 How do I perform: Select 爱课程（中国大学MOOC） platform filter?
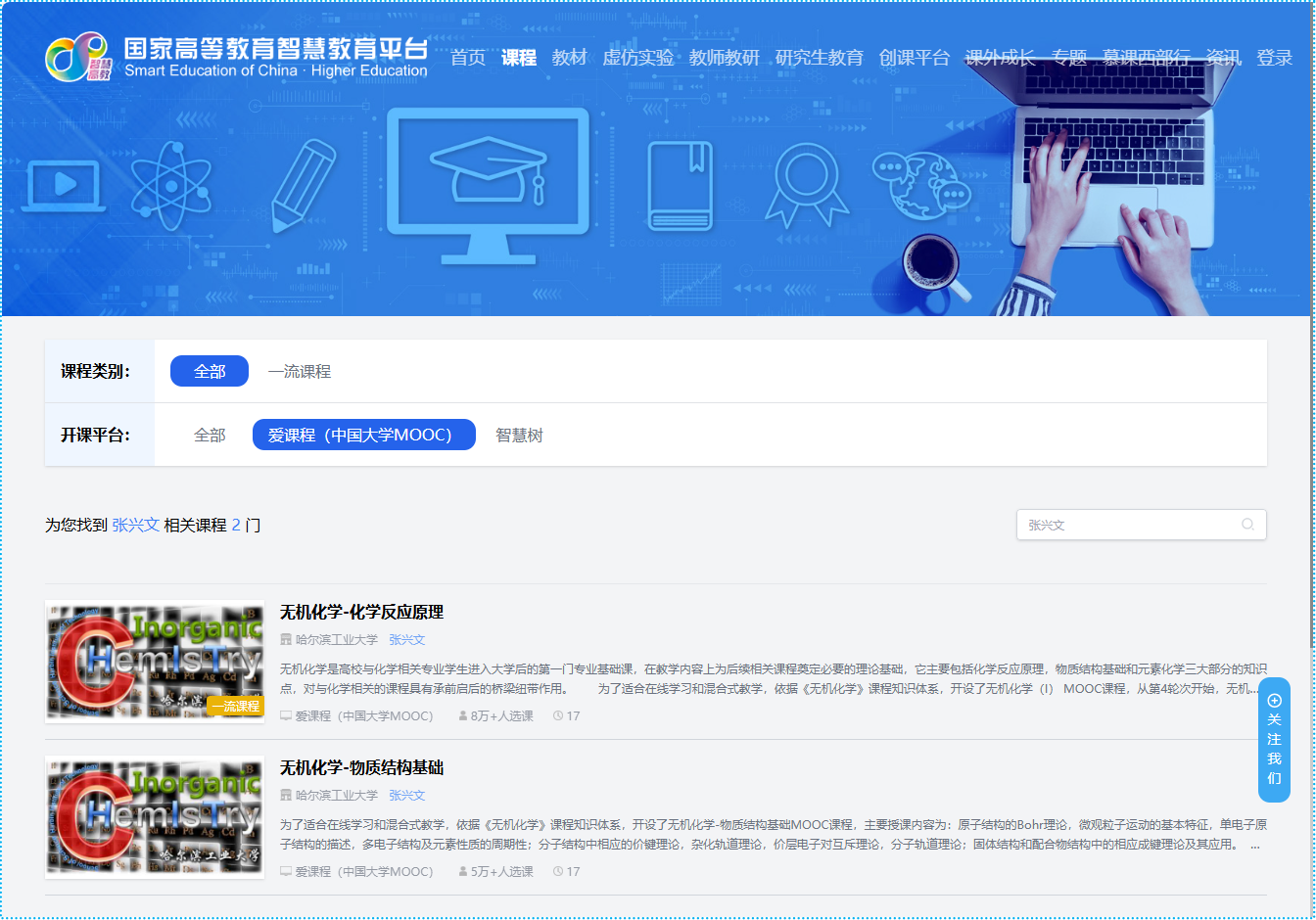click(363, 435)
